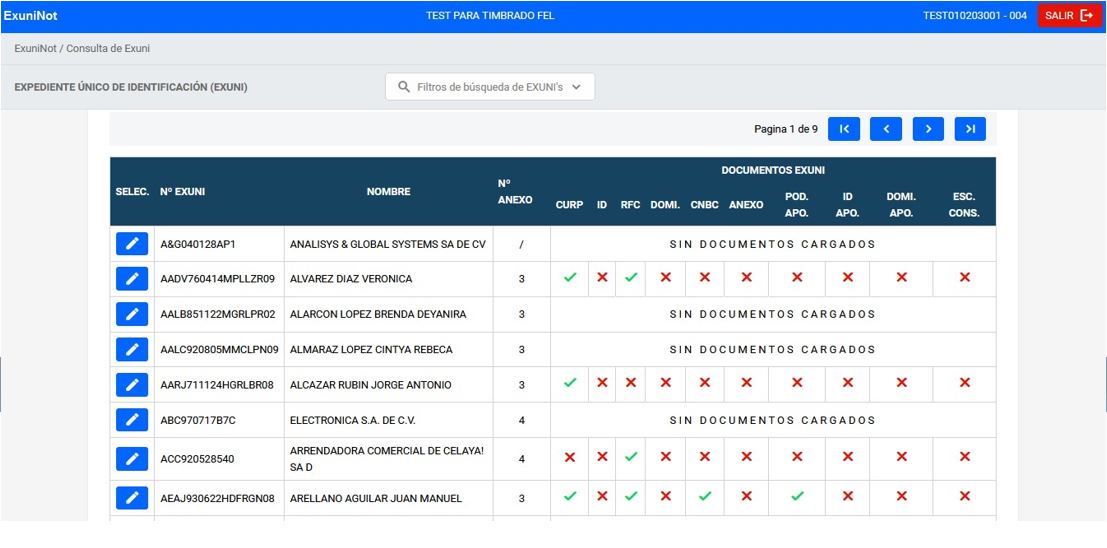The image size is (1107, 548).
Task: Edit the ALCAZAR RUBIN JORGE ANTONIO row
Action: tap(132, 385)
